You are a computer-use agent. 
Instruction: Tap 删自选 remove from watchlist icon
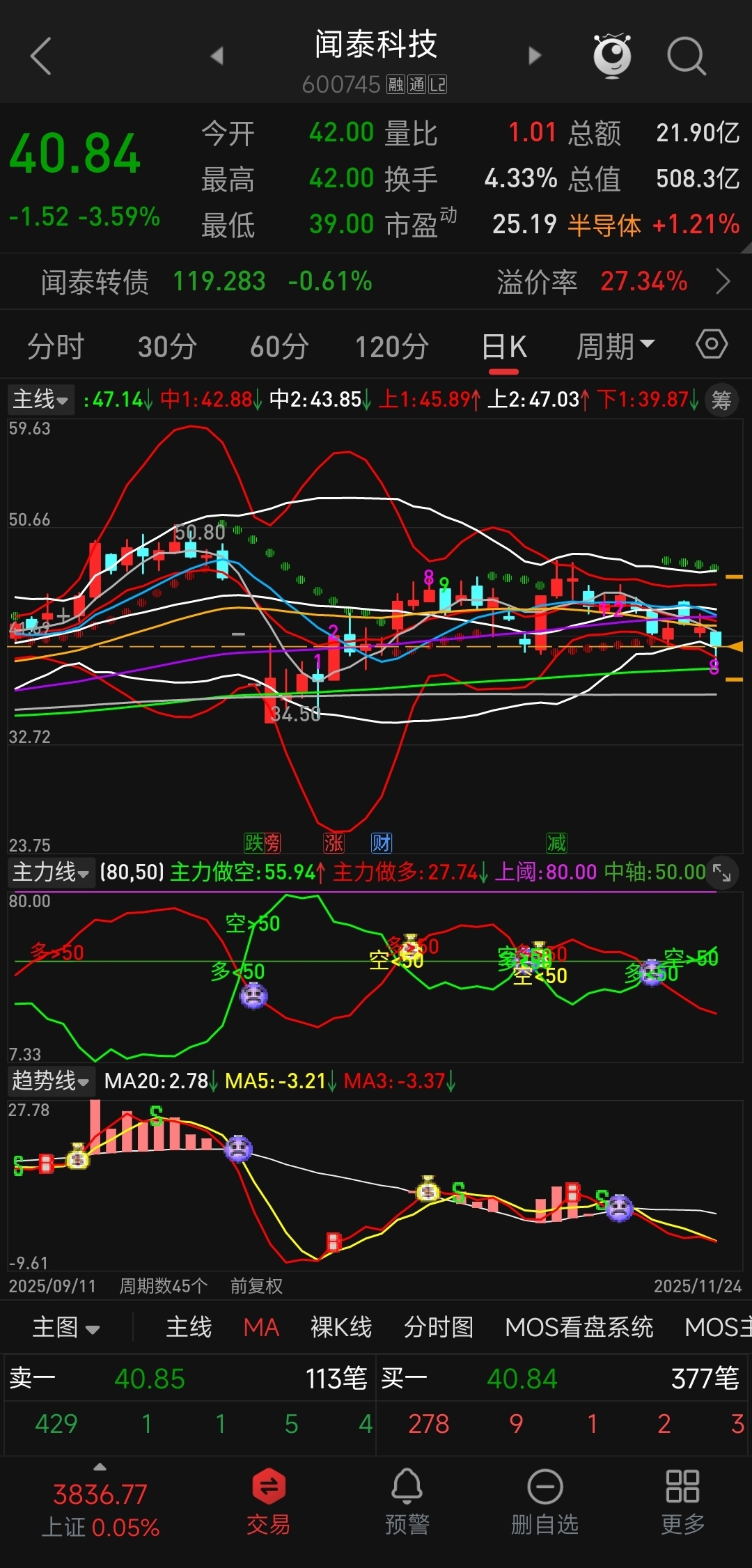click(x=545, y=1502)
